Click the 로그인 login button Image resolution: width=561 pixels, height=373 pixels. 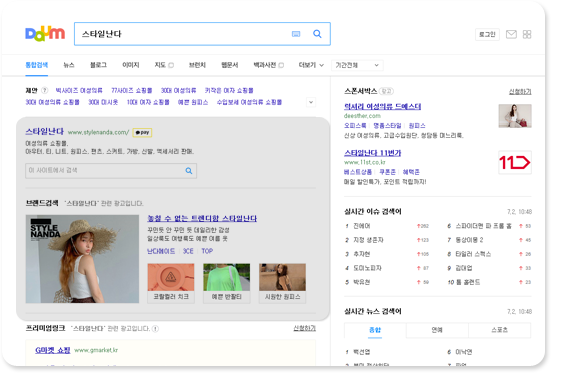pyautogui.click(x=487, y=34)
